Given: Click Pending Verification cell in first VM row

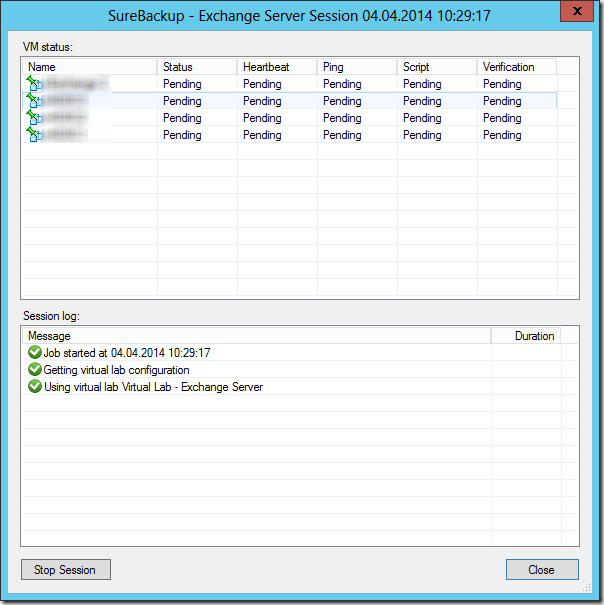Looking at the screenshot, I should (502, 84).
